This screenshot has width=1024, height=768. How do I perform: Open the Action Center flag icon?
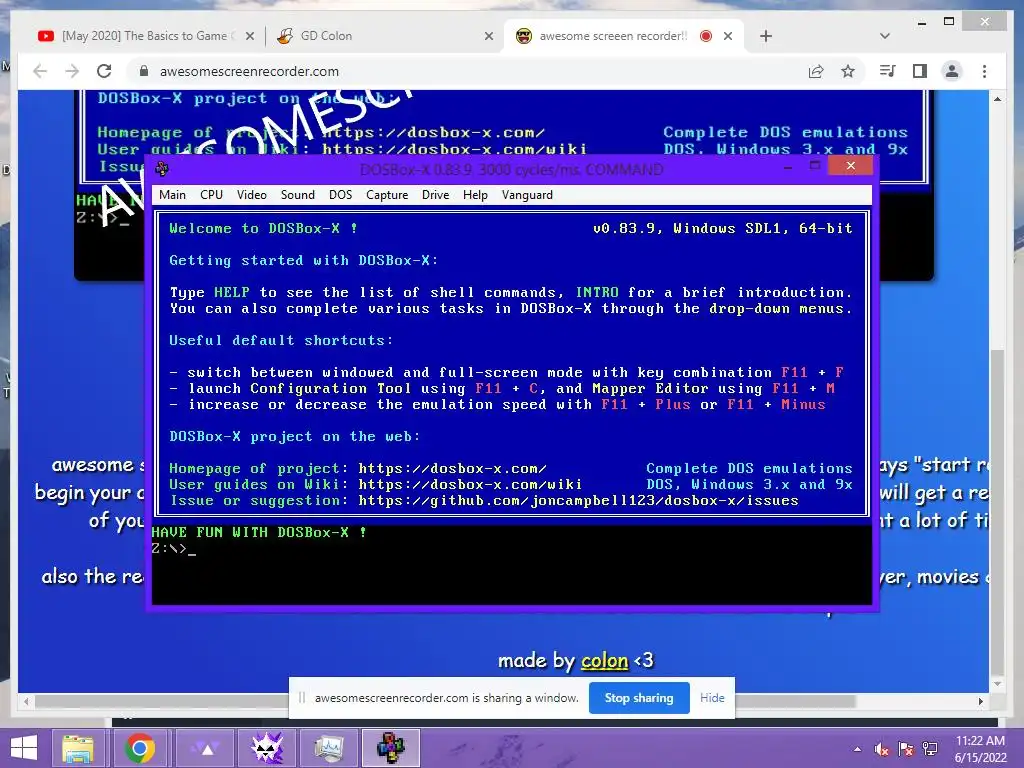[906, 749]
